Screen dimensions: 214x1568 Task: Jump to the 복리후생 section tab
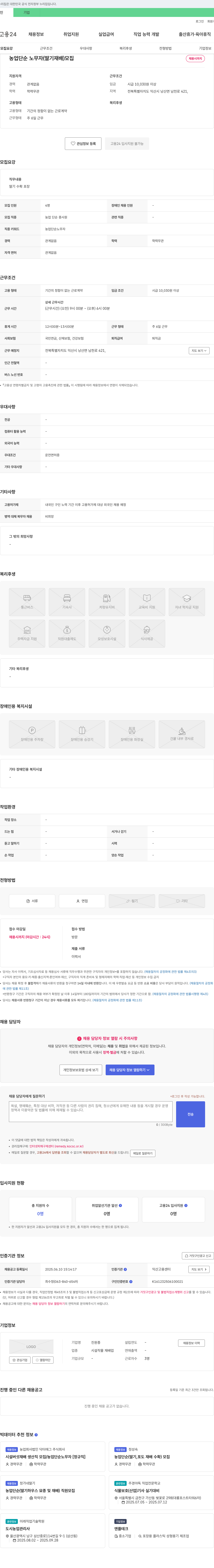[x=126, y=48]
